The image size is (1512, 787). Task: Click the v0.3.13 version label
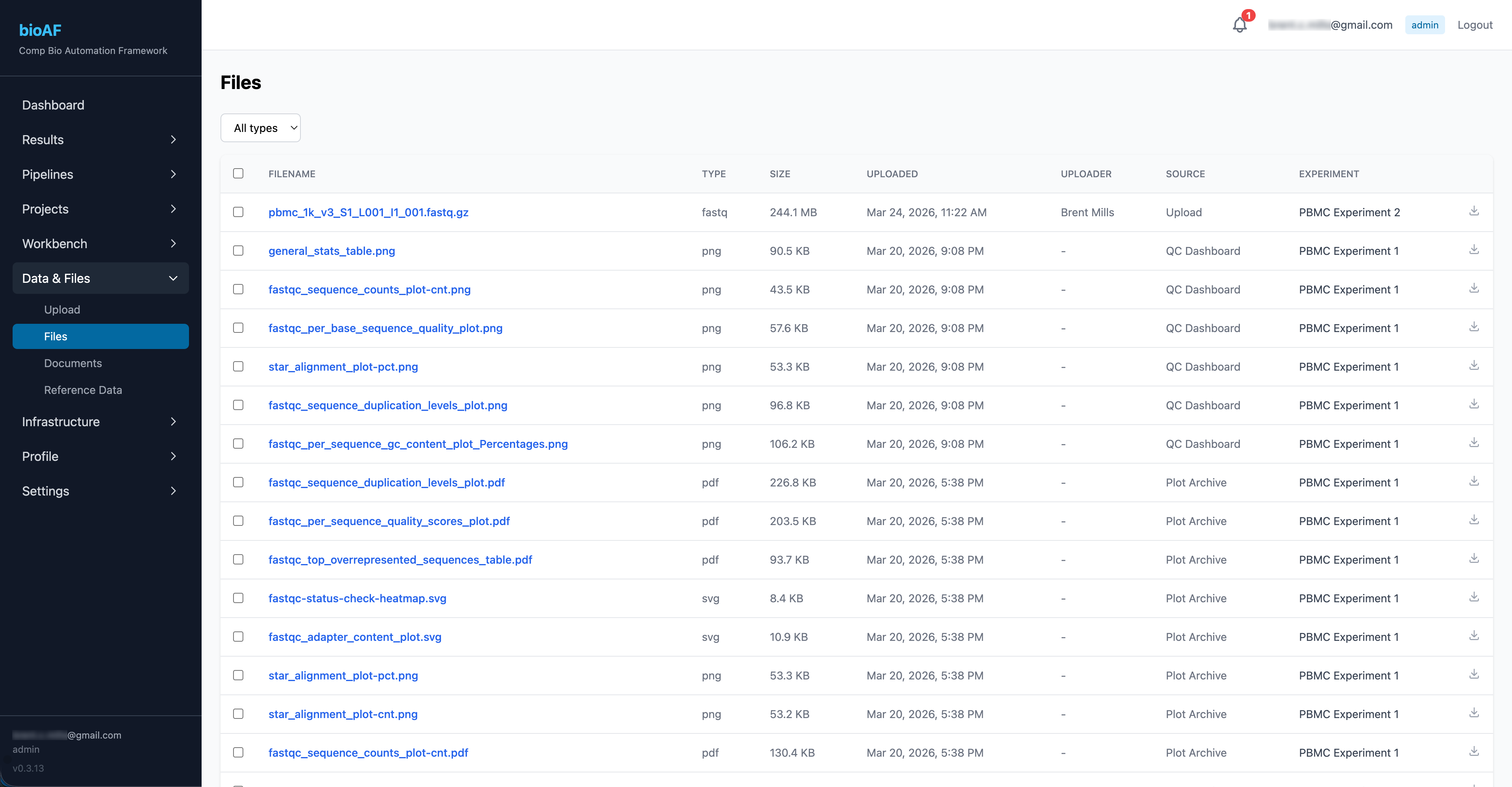click(x=28, y=768)
